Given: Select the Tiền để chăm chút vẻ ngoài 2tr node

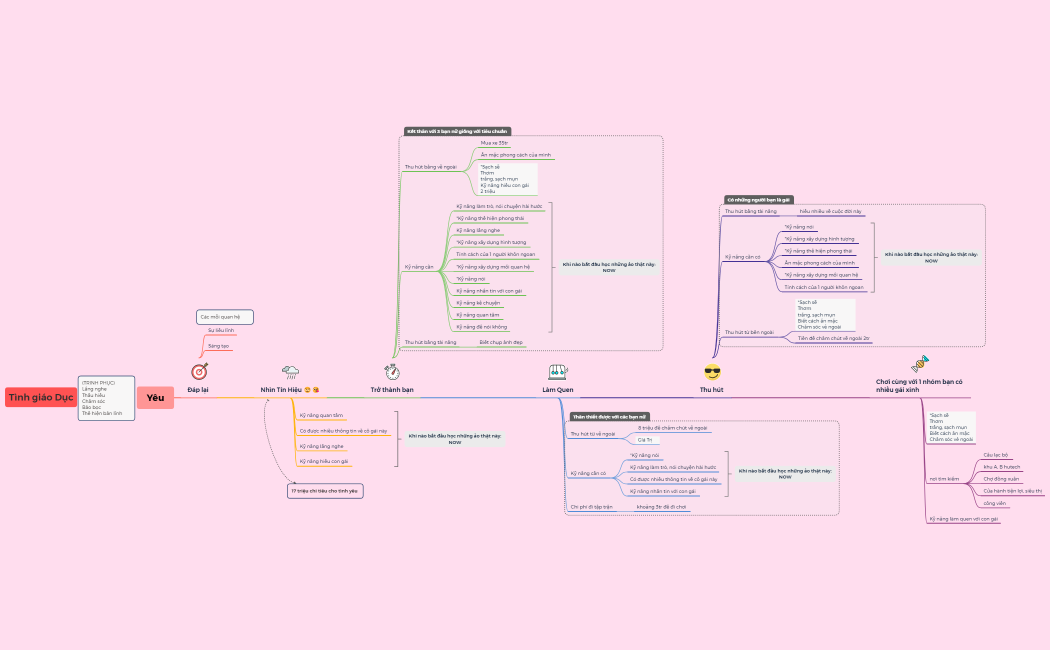Looking at the screenshot, I should click(834, 339).
